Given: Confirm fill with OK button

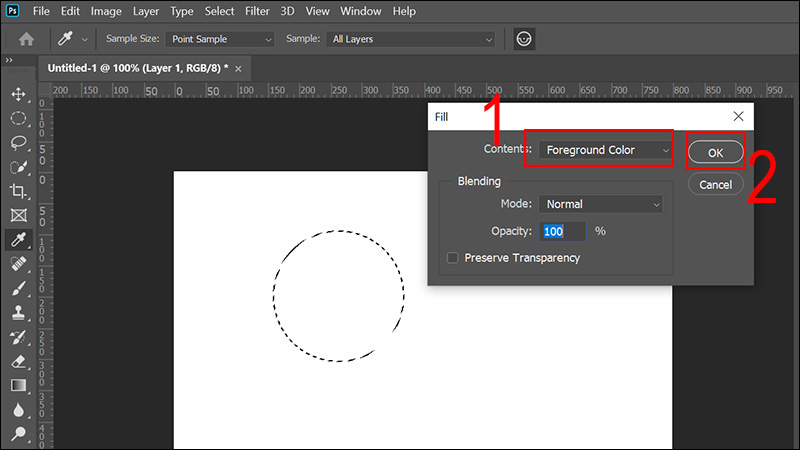Looking at the screenshot, I should pyautogui.click(x=715, y=153).
